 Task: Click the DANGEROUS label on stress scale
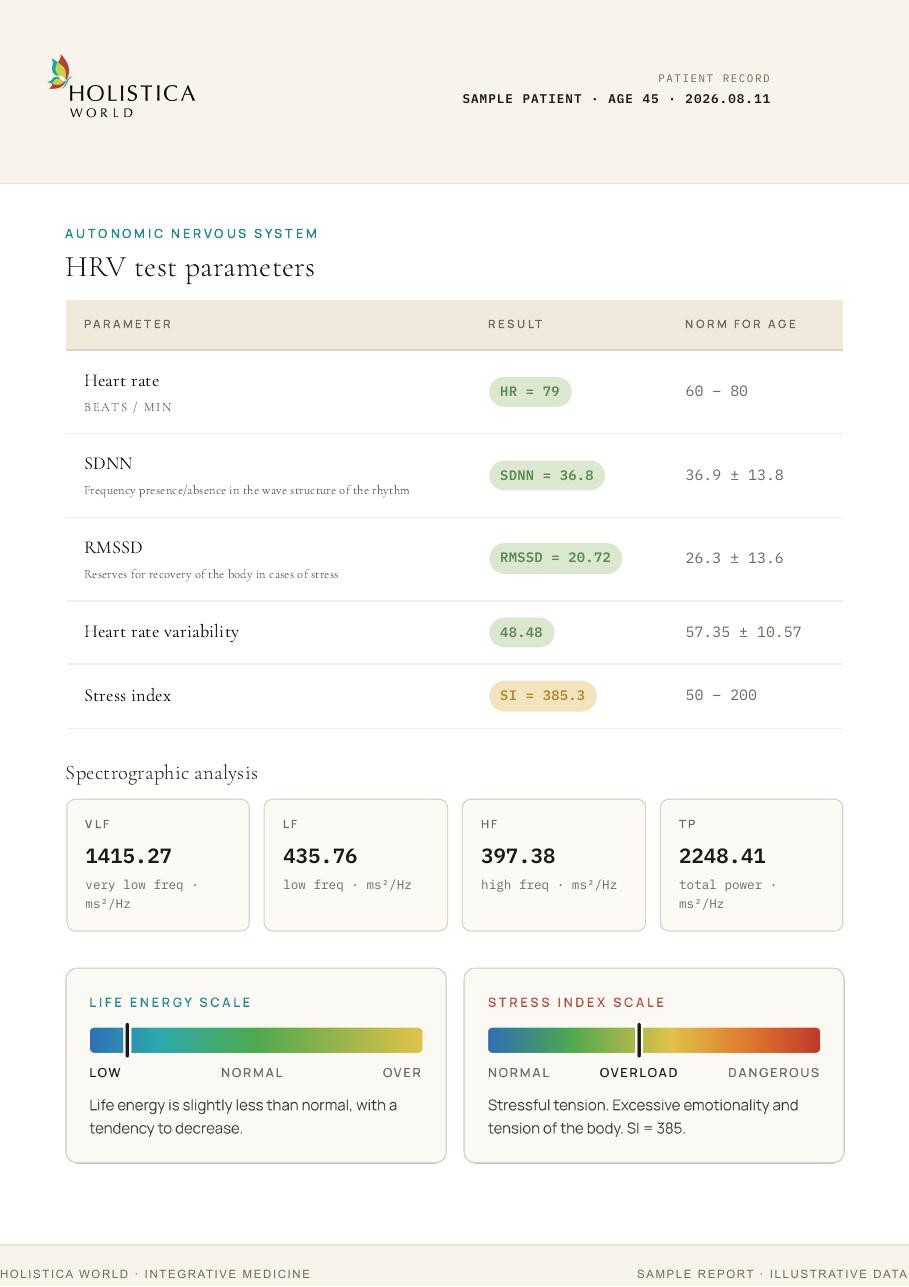click(x=774, y=1073)
